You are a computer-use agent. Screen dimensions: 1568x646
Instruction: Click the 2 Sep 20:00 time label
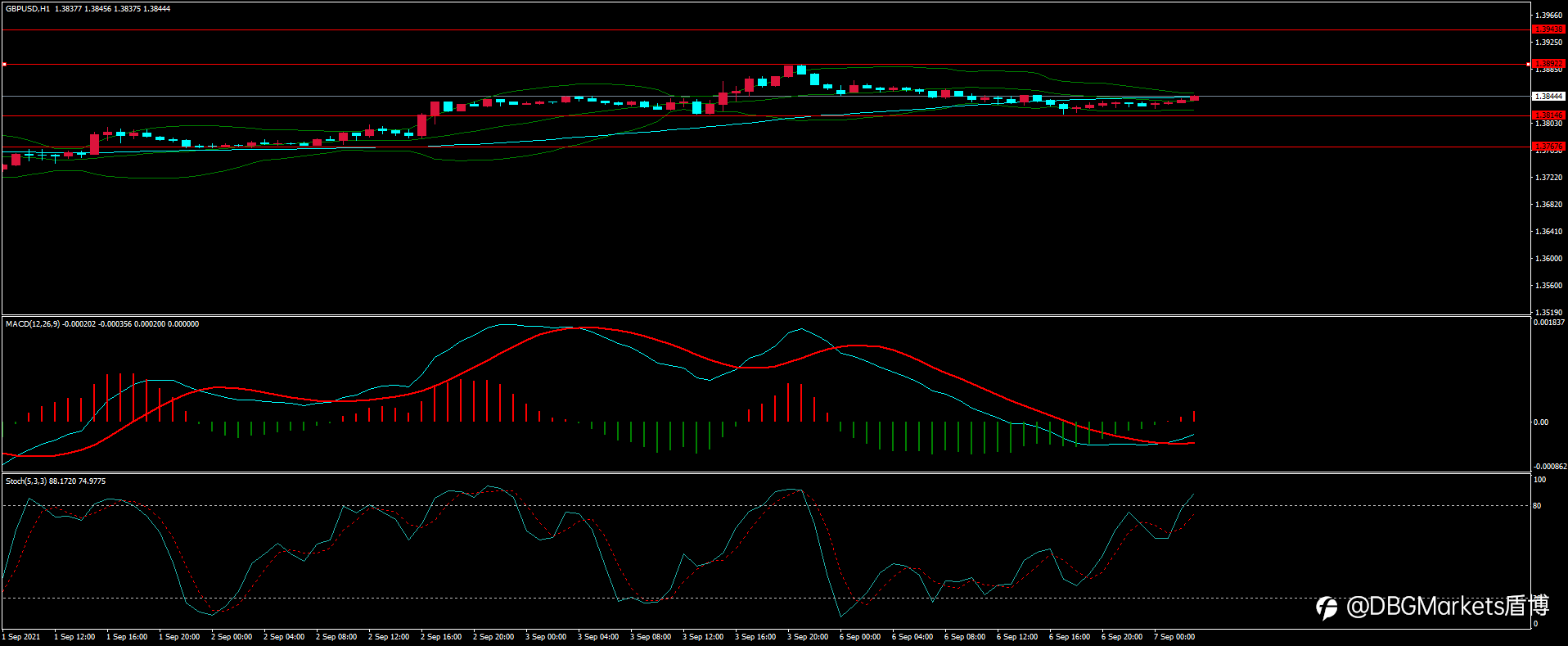click(493, 637)
